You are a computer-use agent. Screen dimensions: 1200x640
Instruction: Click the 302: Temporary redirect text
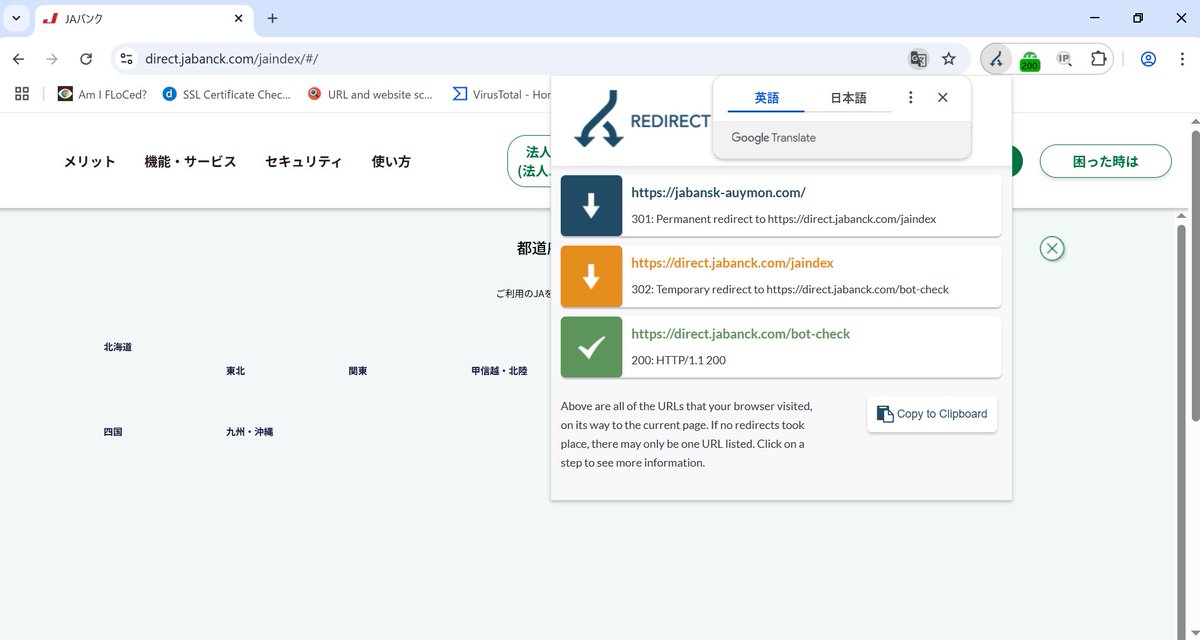pos(790,289)
